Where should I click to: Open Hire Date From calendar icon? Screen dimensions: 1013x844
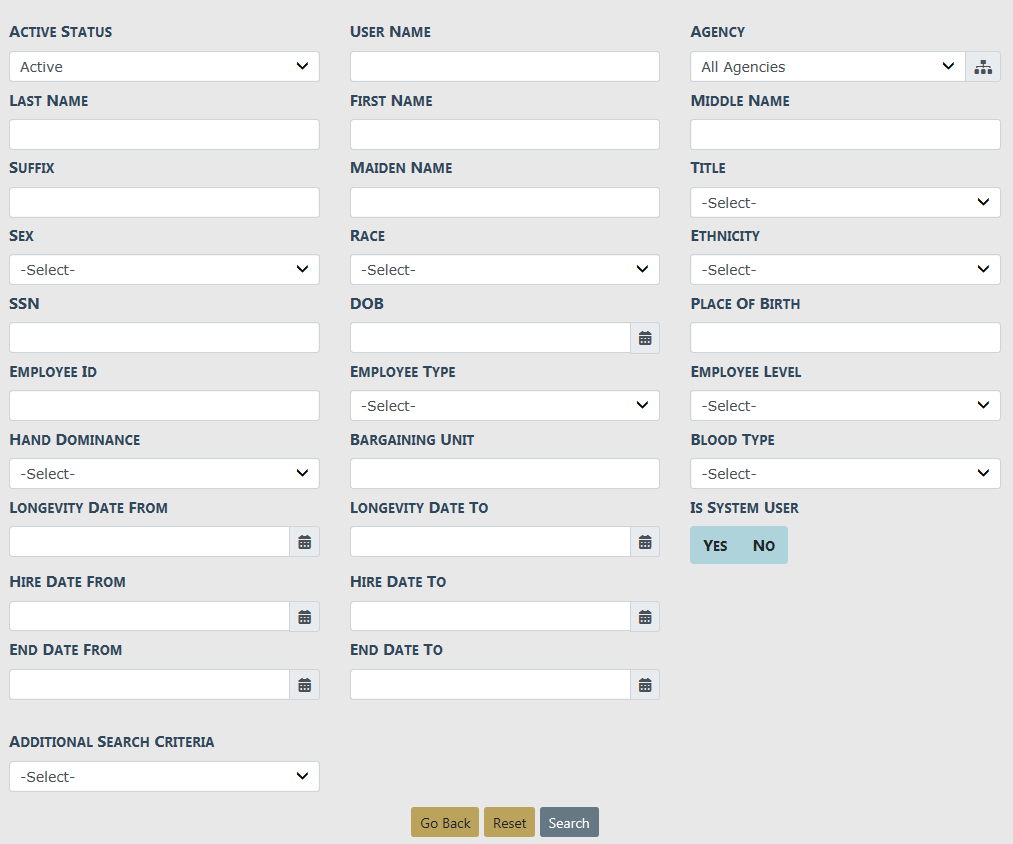tap(304, 616)
